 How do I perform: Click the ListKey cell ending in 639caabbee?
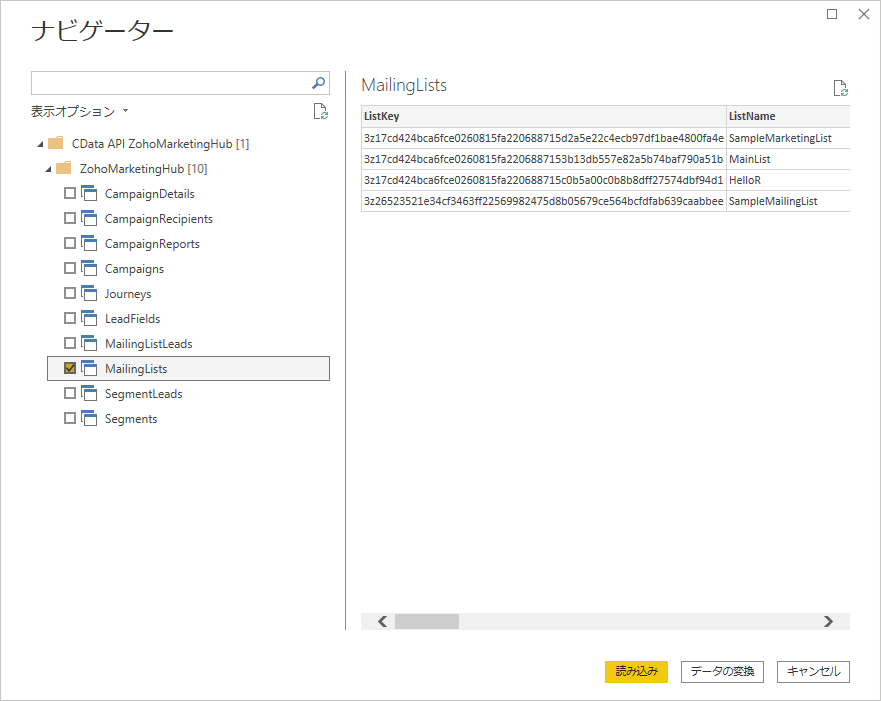click(x=544, y=201)
